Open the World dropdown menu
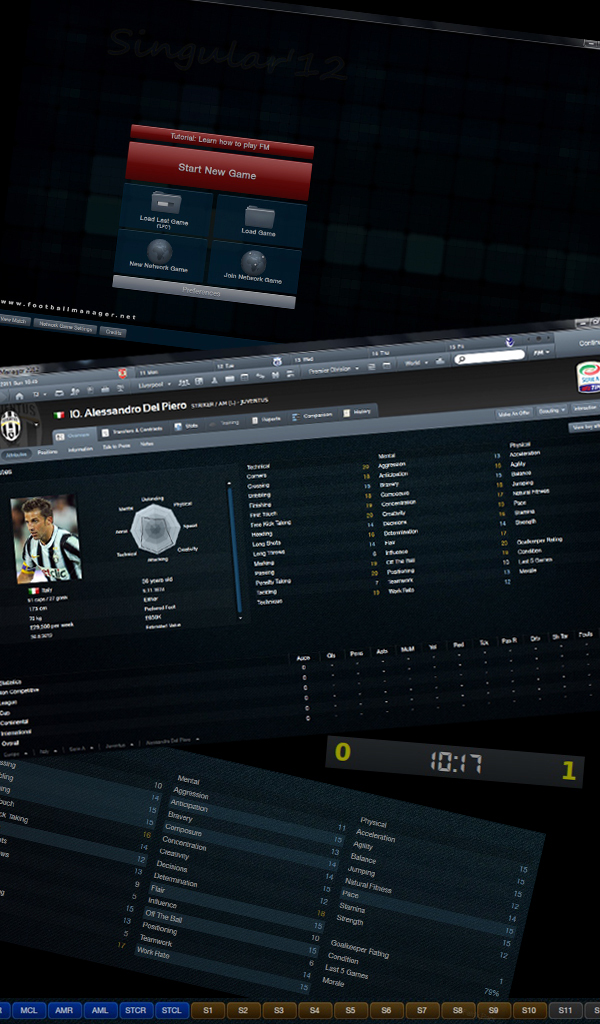The width and height of the screenshot is (600, 1024). coord(415,362)
